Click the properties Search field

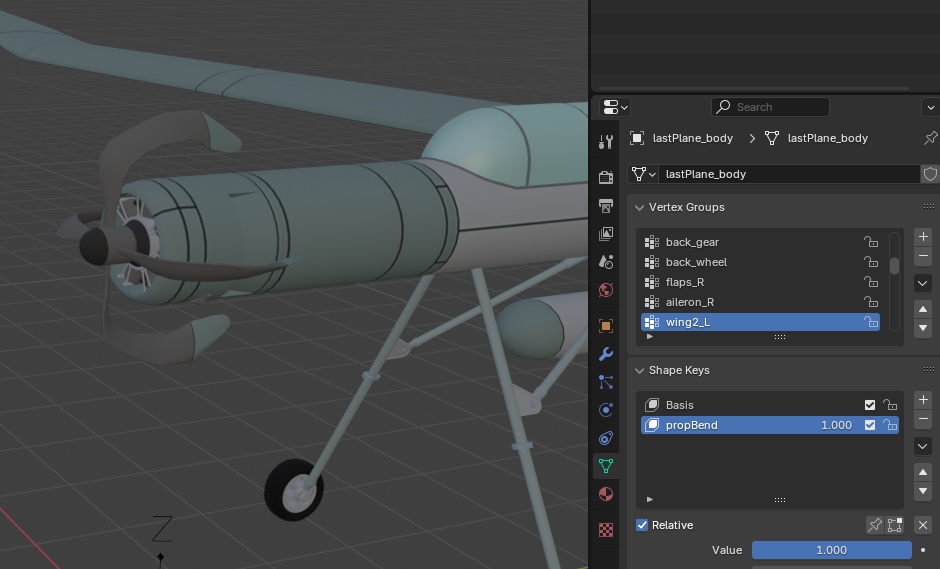(770, 107)
